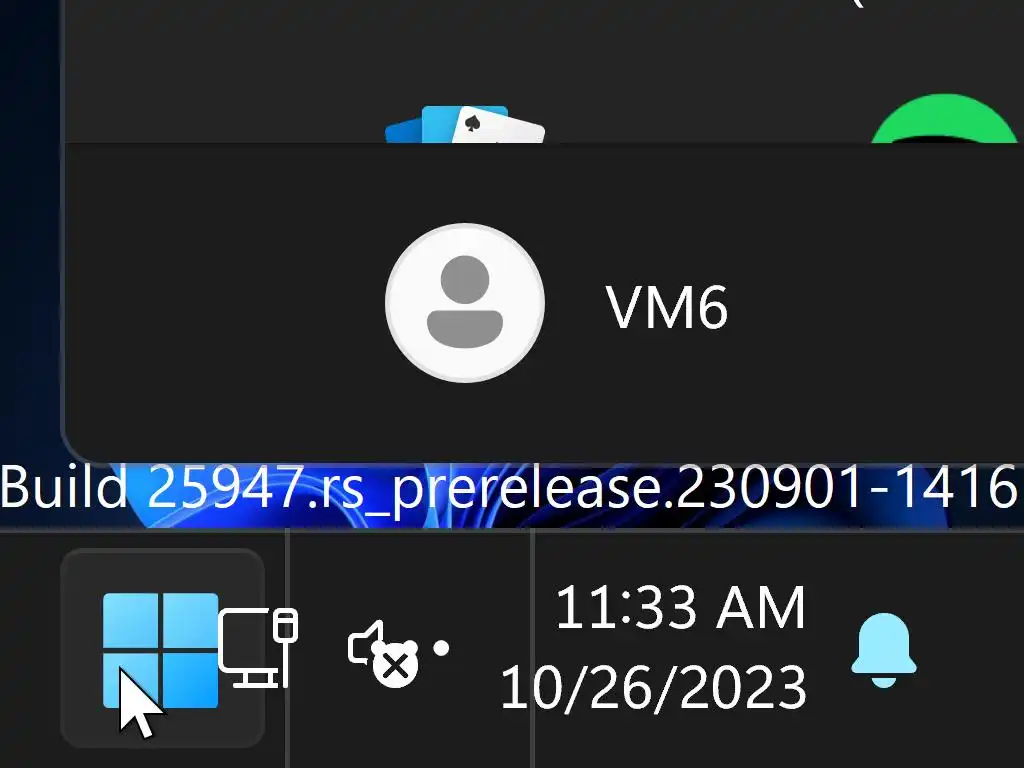Click the 11:33 AM clock time
The width and height of the screenshot is (1024, 768).
[680, 607]
